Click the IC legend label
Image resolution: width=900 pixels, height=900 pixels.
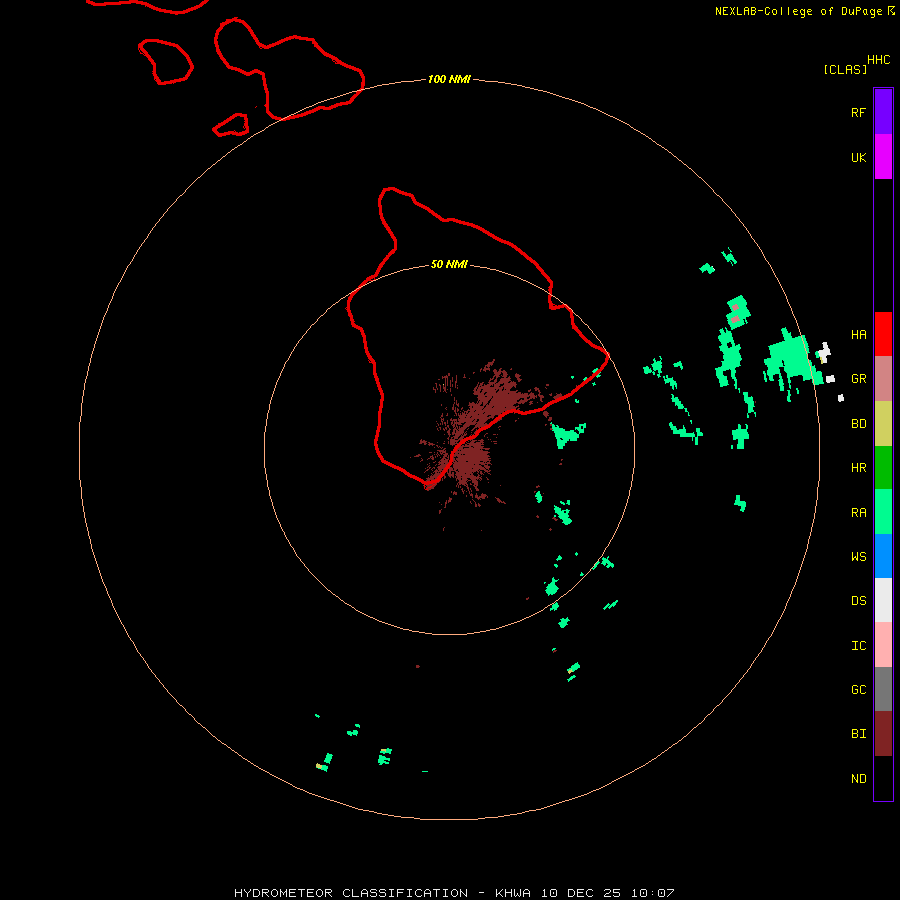coord(858,645)
